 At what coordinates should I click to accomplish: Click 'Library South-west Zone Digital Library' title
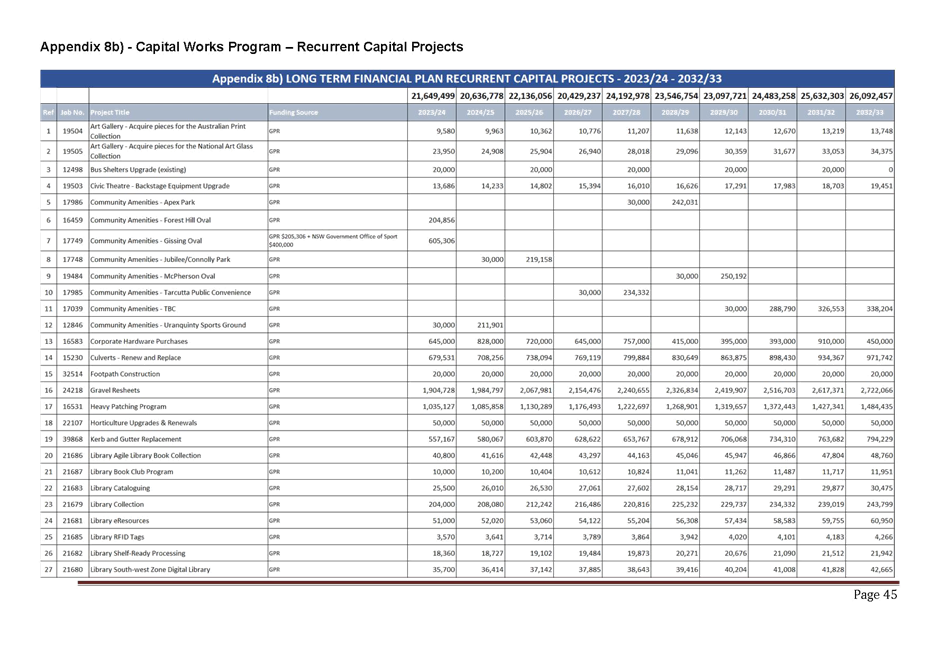tap(150, 570)
